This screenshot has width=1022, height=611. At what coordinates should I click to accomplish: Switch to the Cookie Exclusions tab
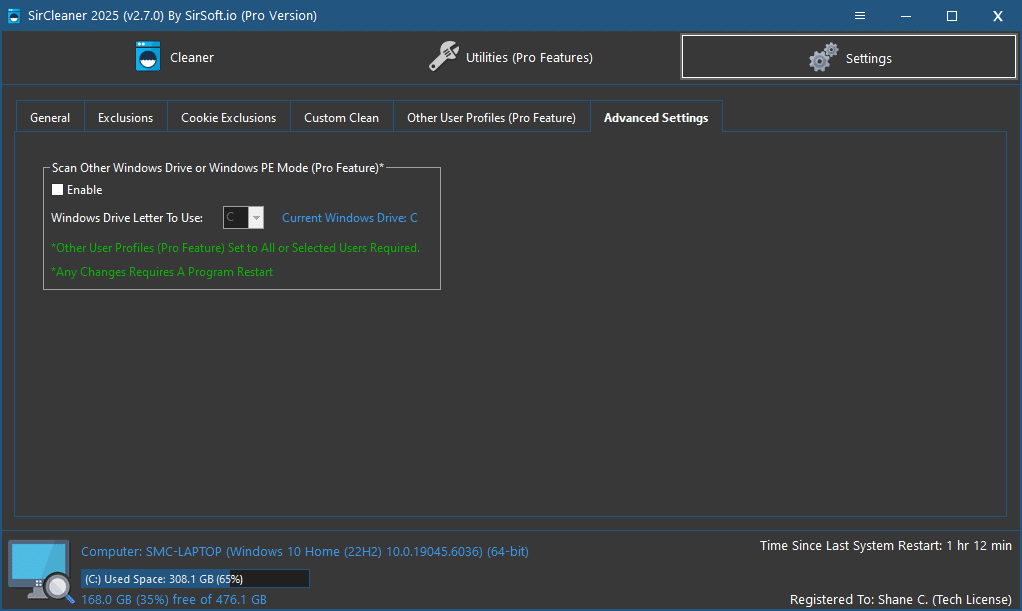[229, 117]
